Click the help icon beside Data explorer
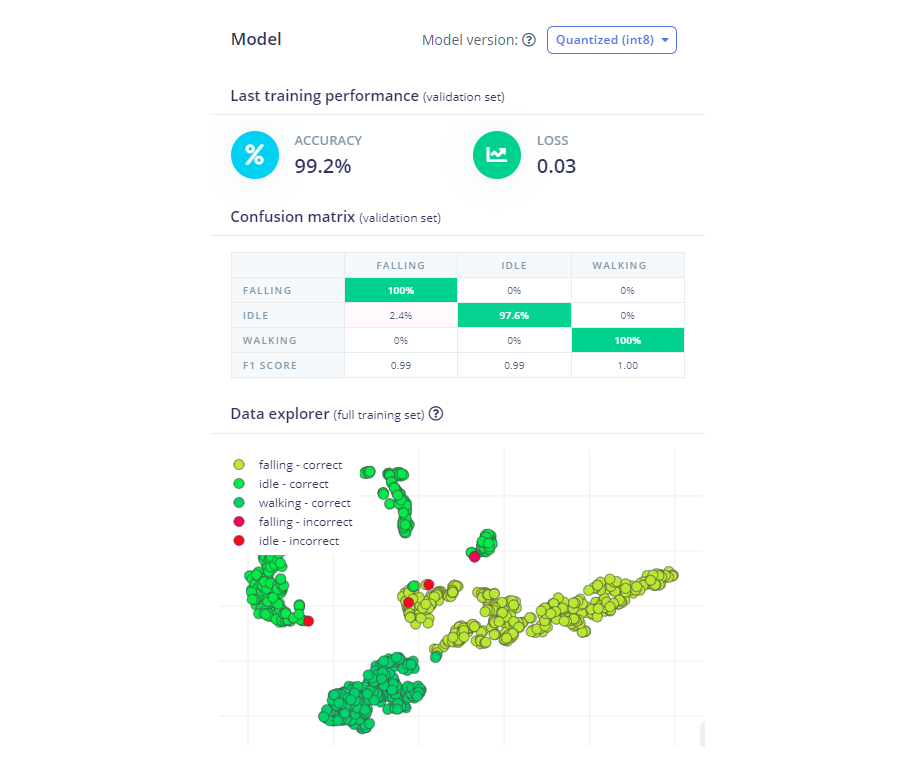Screen dimensions: 908x762 click(436, 414)
